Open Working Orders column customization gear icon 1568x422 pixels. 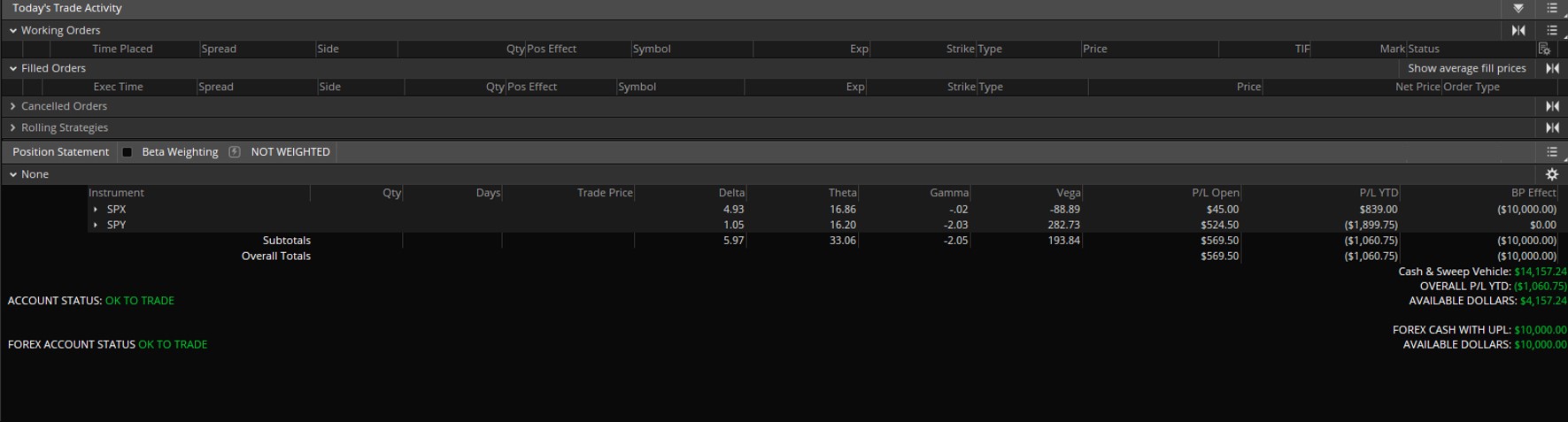point(1544,49)
